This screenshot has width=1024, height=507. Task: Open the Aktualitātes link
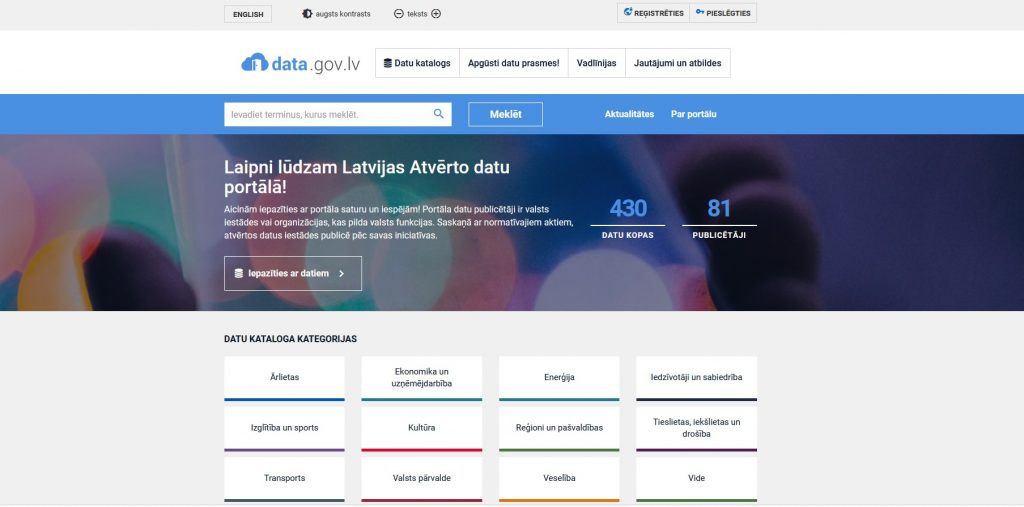pyautogui.click(x=629, y=114)
